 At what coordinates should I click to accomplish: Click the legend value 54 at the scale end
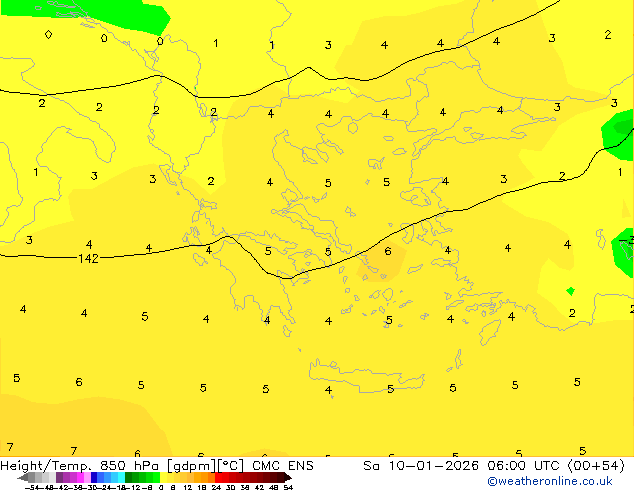pos(288,487)
